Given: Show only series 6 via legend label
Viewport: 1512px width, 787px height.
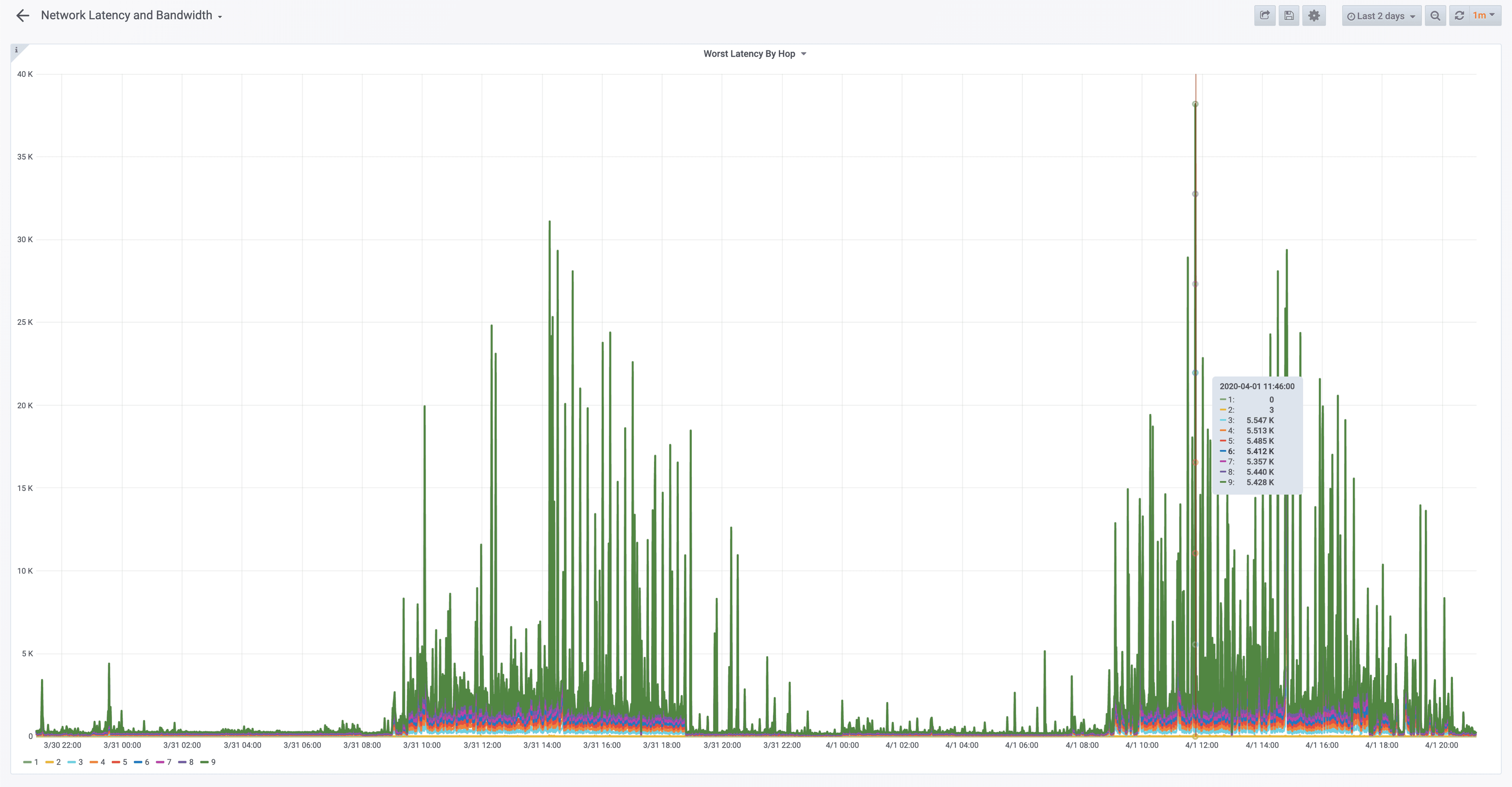Looking at the screenshot, I should [x=147, y=762].
